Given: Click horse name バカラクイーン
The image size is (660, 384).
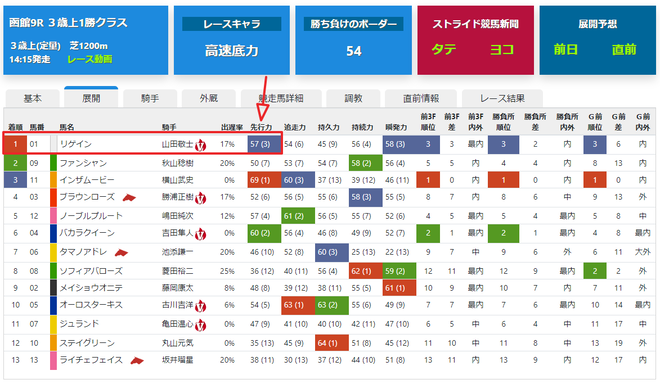Looking at the screenshot, I should [87, 233].
